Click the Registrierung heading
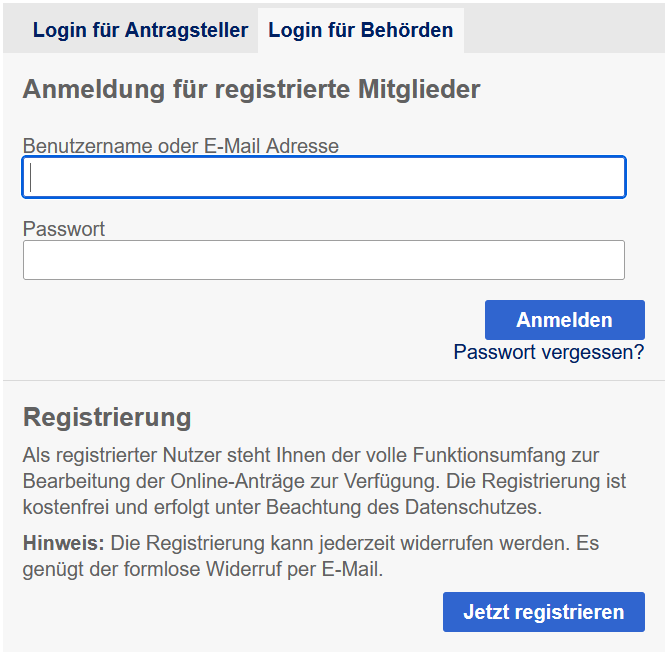Screen dimensions: 670x657 (x=107, y=417)
